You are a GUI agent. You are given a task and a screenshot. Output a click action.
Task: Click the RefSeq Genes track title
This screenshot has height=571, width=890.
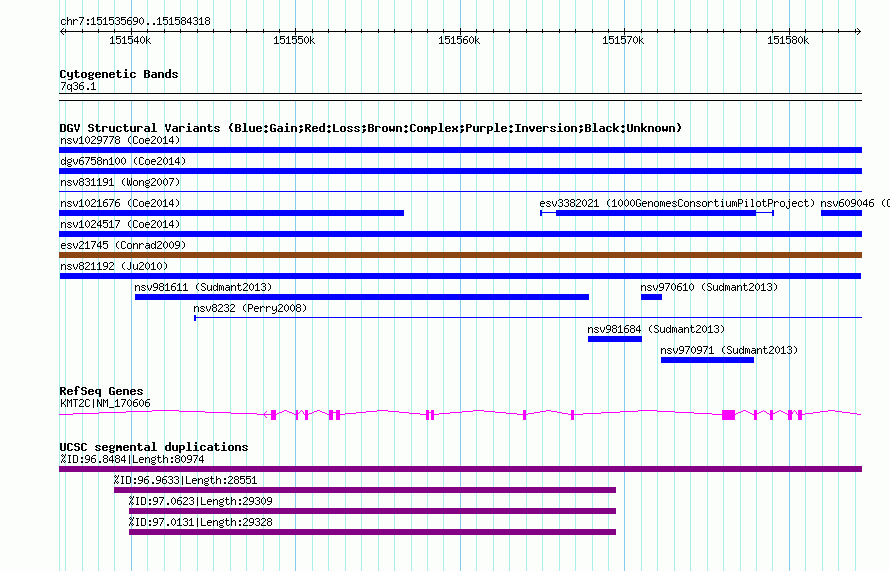pyautogui.click(x=101, y=391)
